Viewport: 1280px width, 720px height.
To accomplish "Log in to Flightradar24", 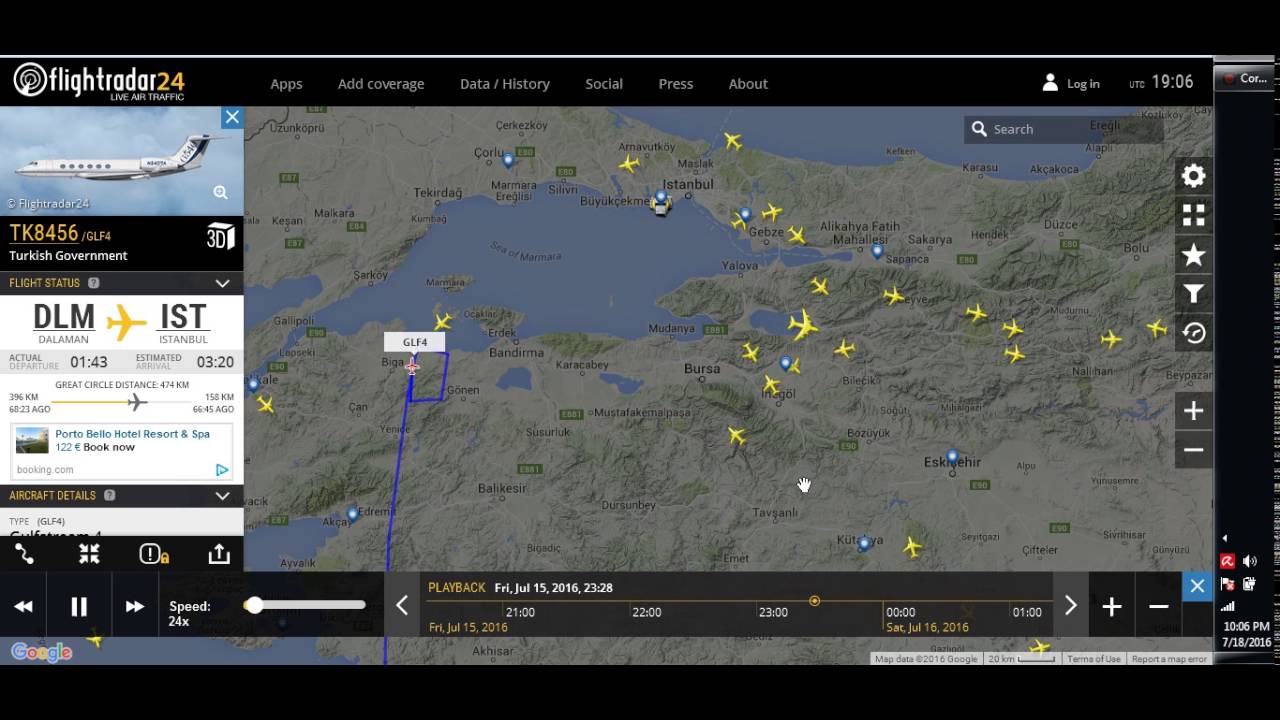I will [x=1071, y=84].
